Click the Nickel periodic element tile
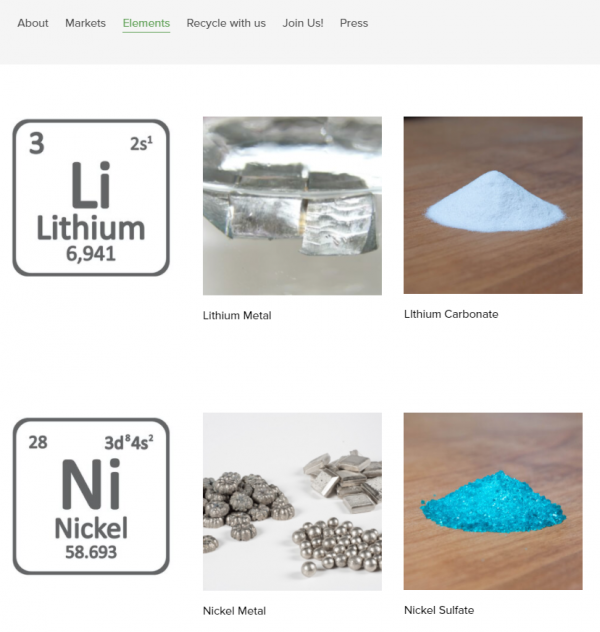The width and height of the screenshot is (600, 632). click(91, 496)
